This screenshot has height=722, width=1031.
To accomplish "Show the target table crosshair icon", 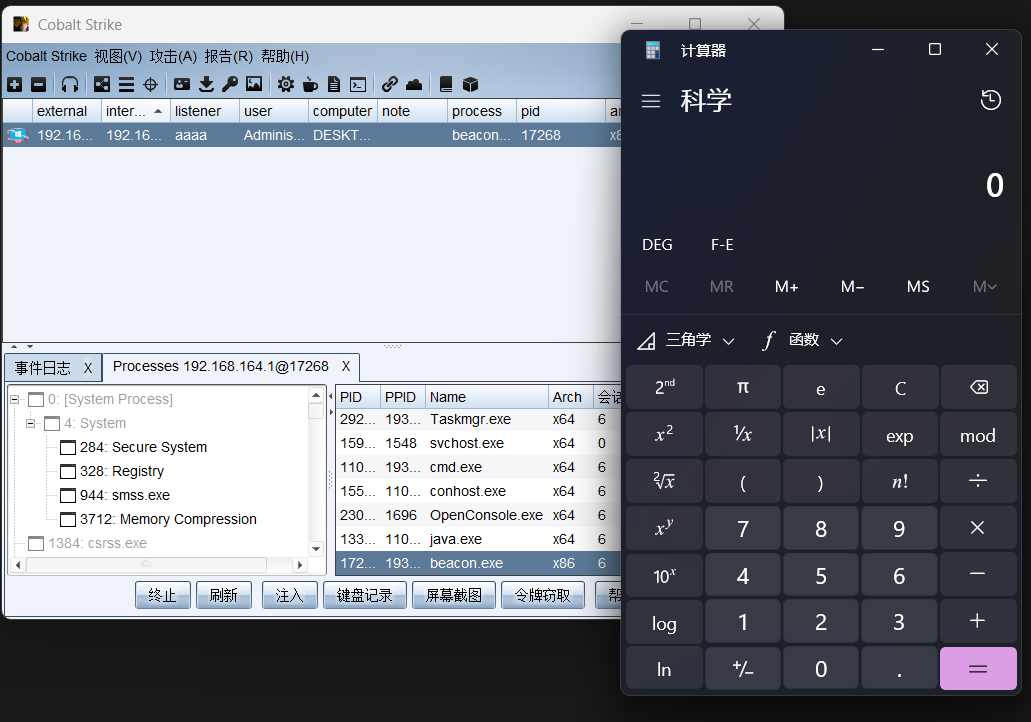I will (151, 84).
